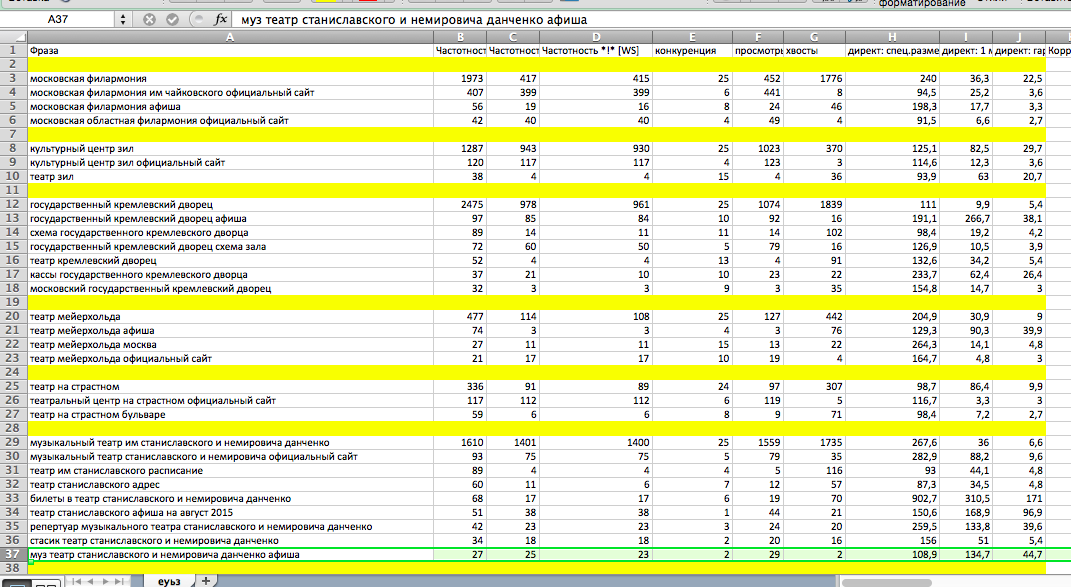Screen dimensions: 1071x587
Task: Select column B header
Action: coord(460,37)
